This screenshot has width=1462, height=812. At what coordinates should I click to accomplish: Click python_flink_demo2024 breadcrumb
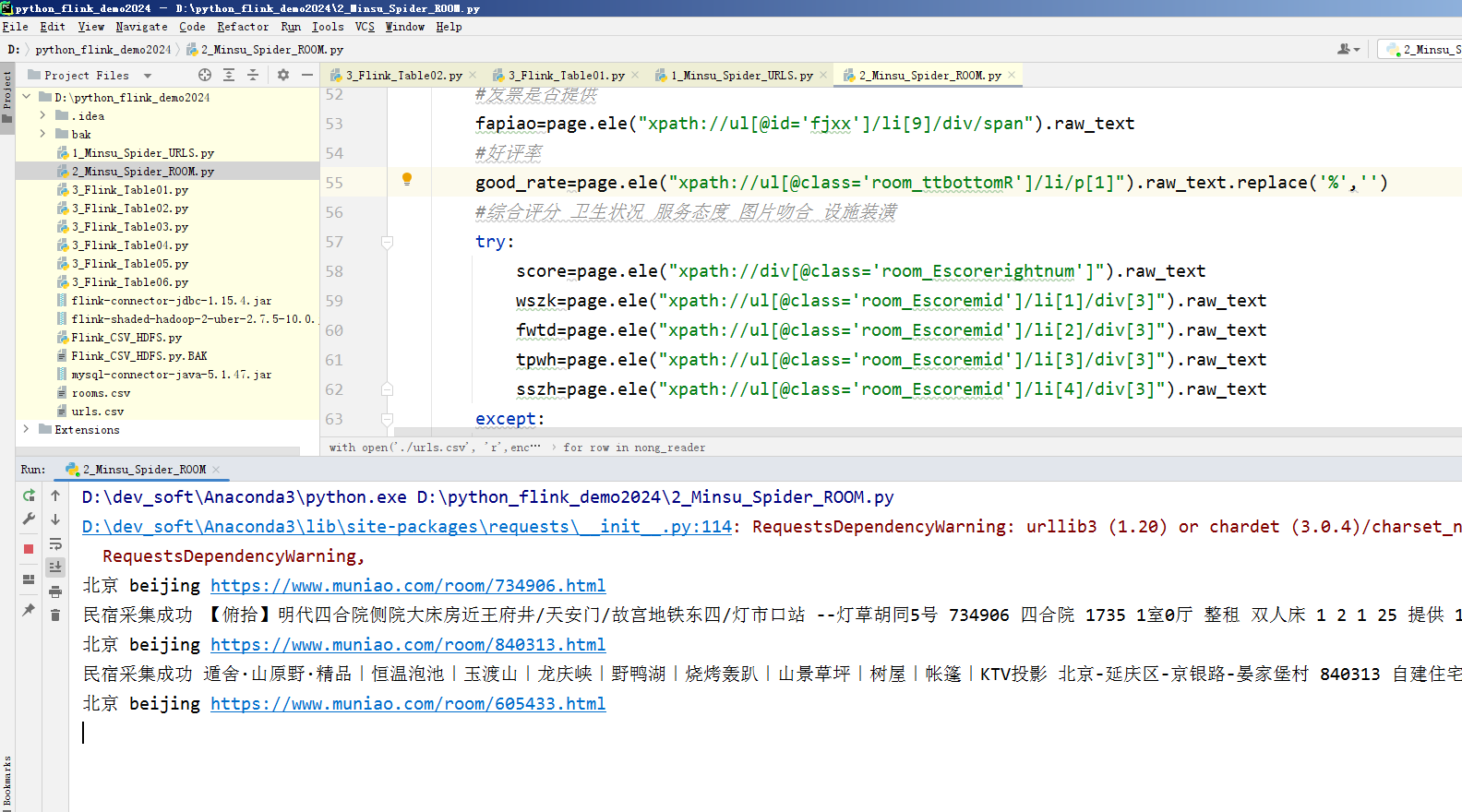103,50
